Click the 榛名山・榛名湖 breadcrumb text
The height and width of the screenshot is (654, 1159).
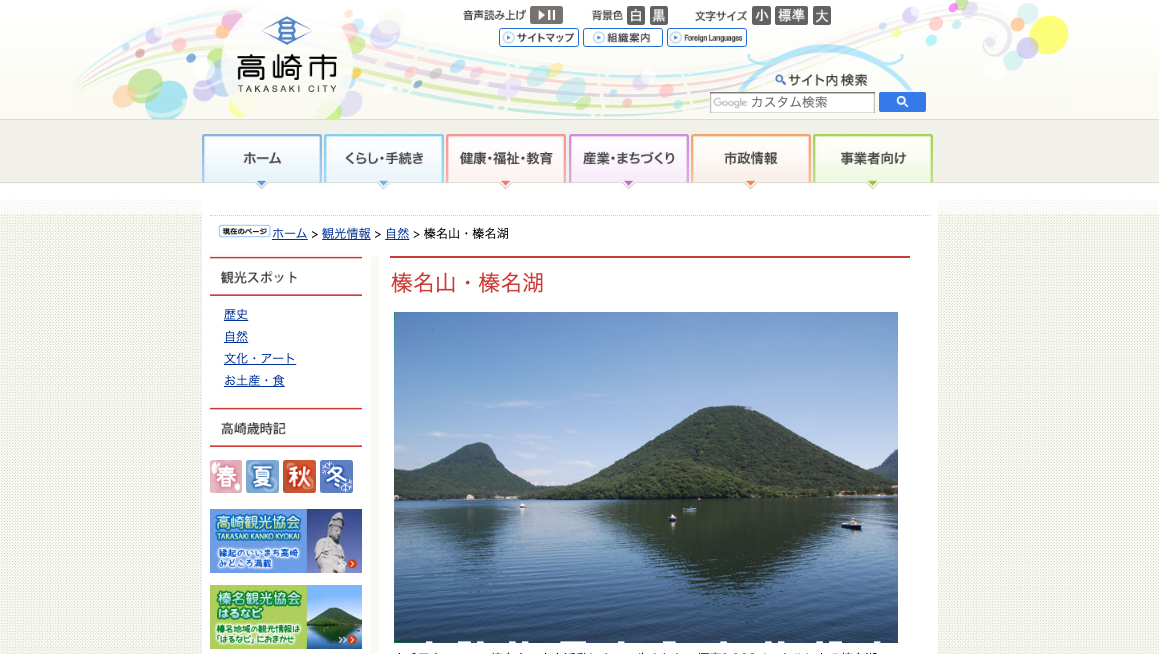[466, 234]
